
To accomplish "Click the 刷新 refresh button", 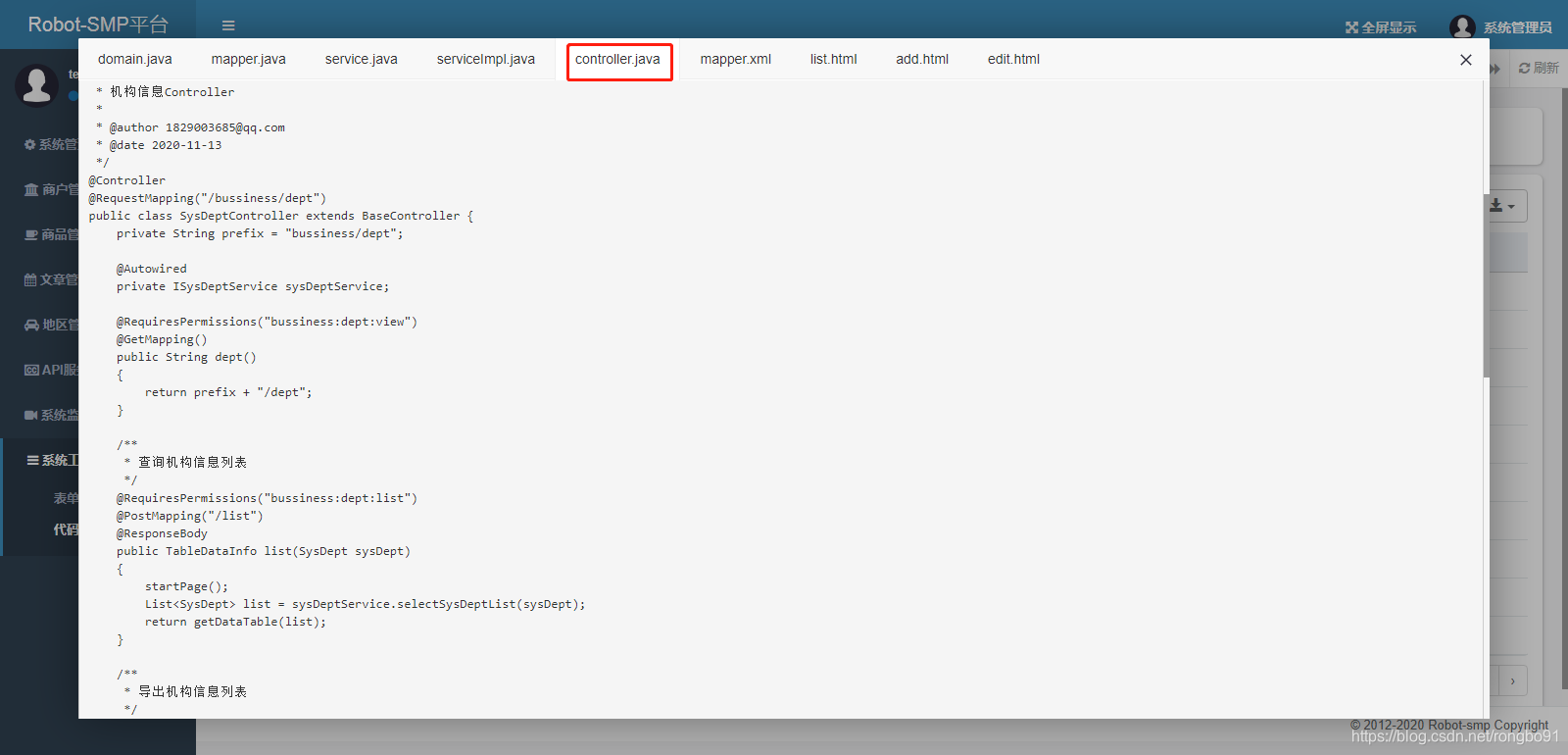I will coord(1539,68).
